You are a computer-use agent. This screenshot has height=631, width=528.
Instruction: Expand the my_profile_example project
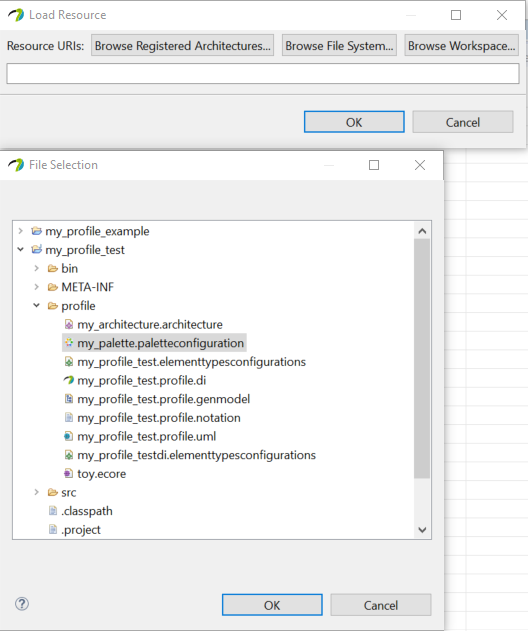(x=21, y=231)
